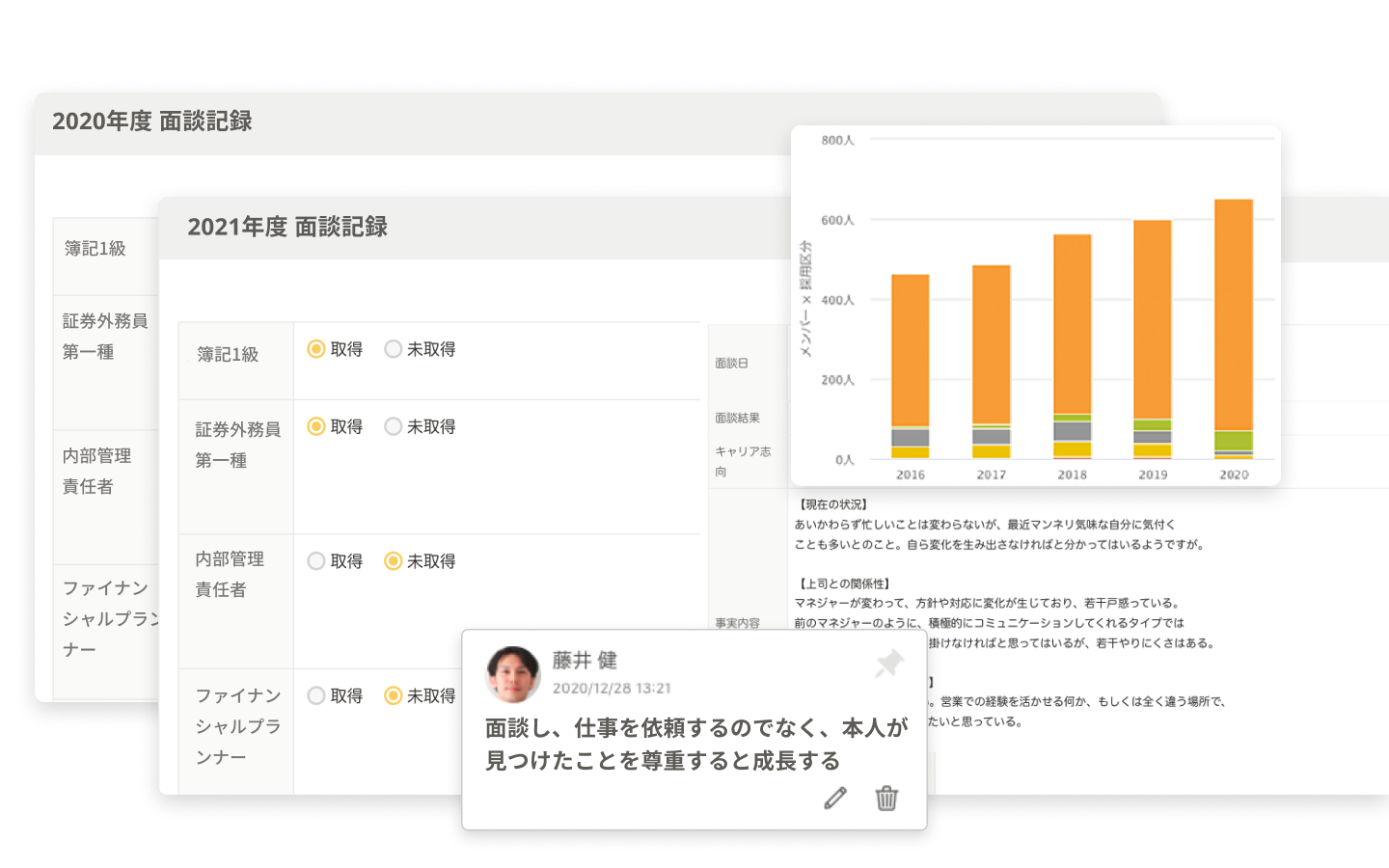Choose 未取得 for 証券外務員 第一種

(x=393, y=426)
